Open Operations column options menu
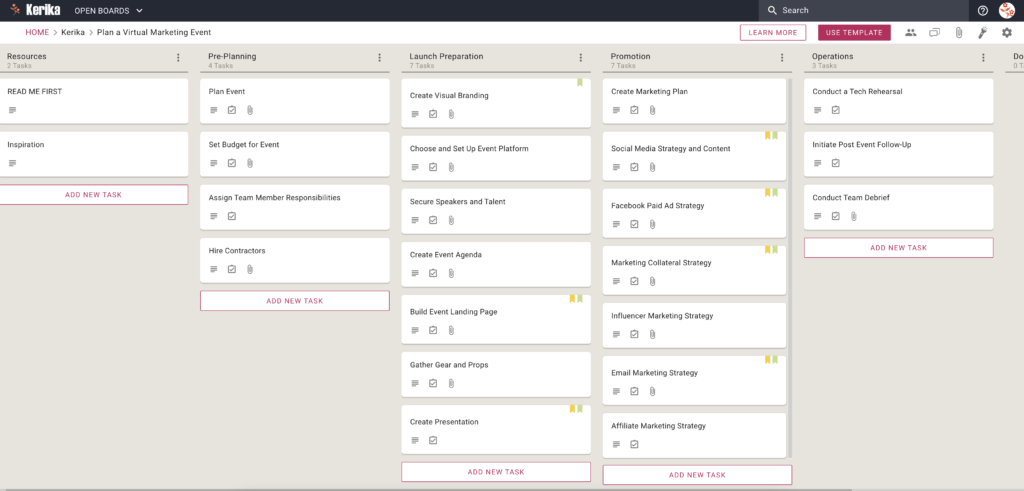This screenshot has height=491, width=1024. click(x=983, y=58)
